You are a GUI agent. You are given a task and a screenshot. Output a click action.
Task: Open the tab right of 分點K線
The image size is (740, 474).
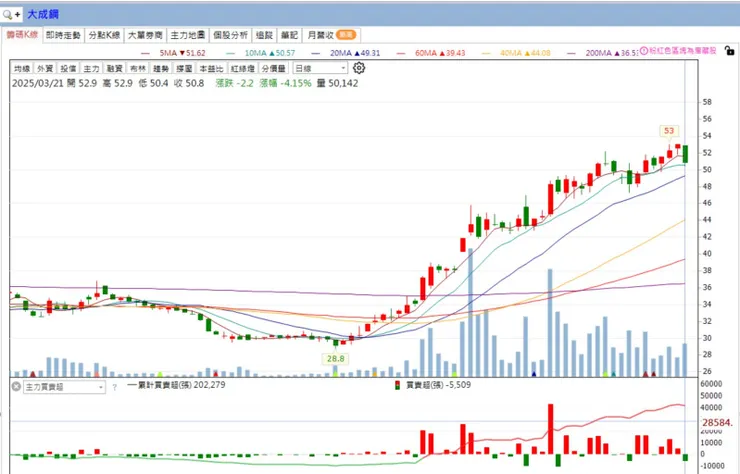pos(145,35)
